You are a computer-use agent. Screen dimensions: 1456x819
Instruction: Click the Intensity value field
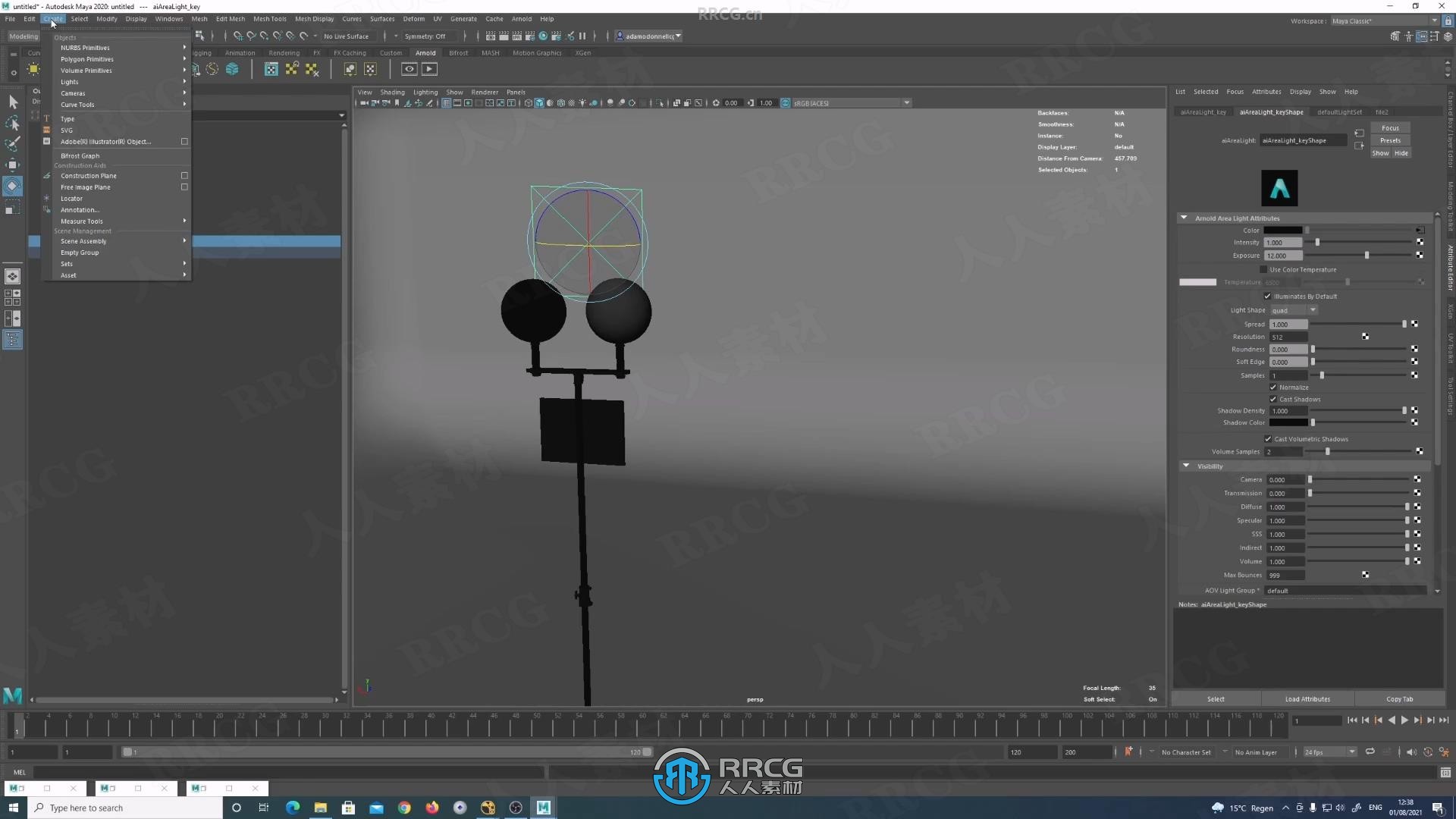click(1283, 243)
